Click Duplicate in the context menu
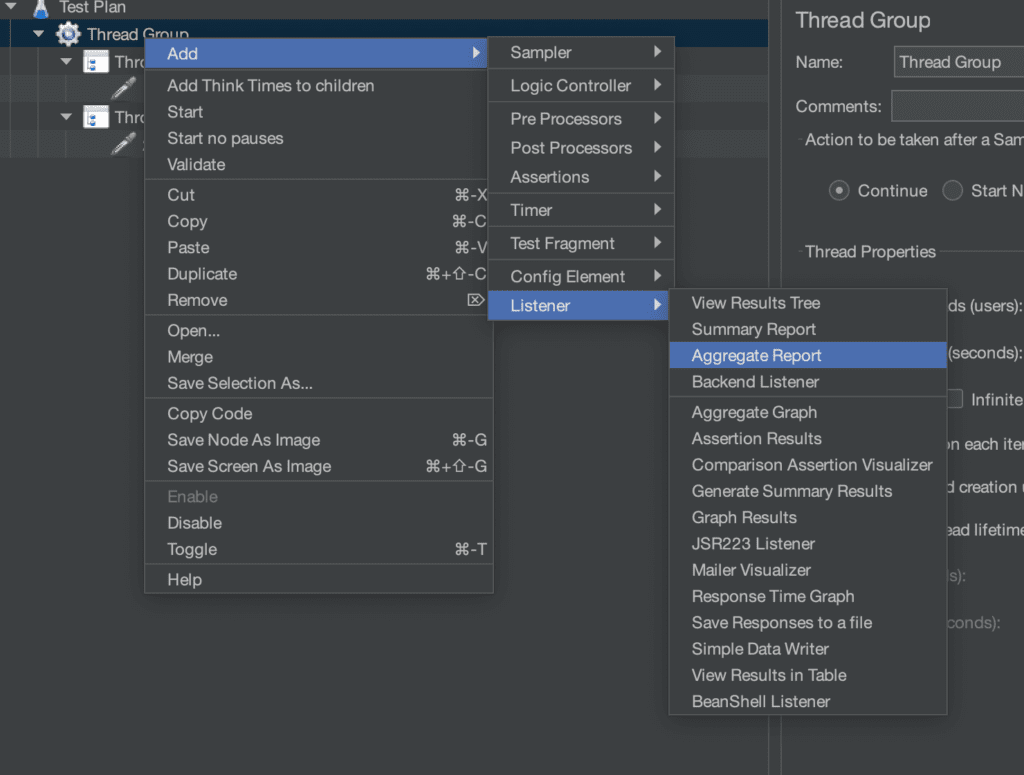Image resolution: width=1024 pixels, height=775 pixels. coord(203,274)
